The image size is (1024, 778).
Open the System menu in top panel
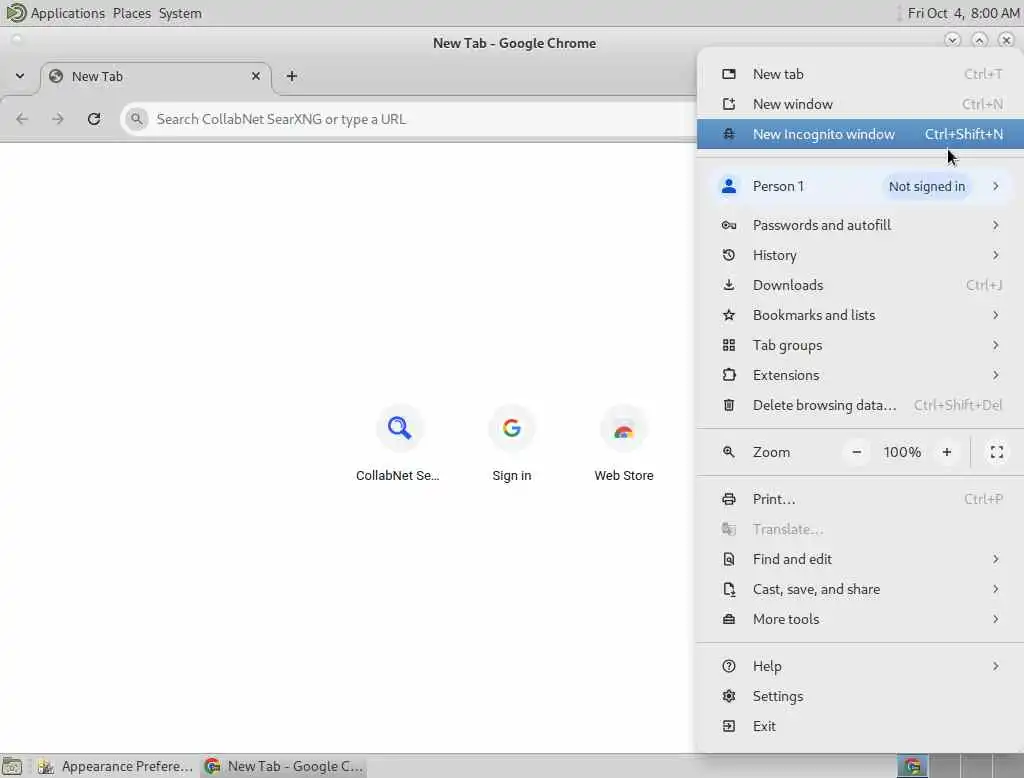(x=180, y=13)
